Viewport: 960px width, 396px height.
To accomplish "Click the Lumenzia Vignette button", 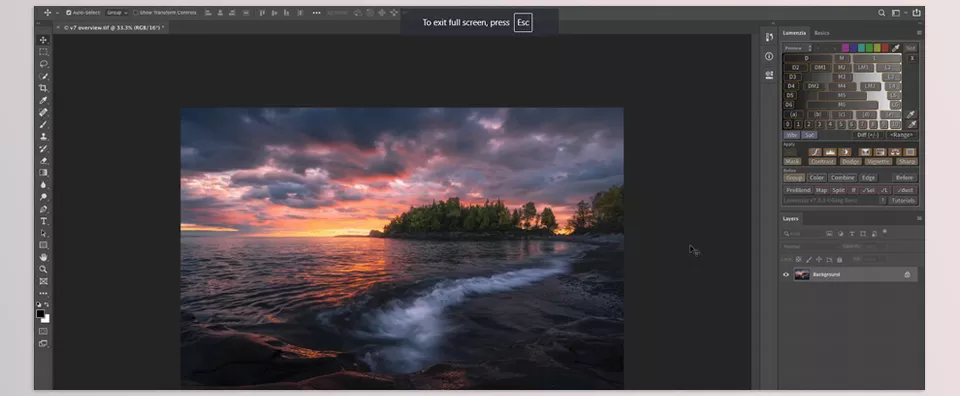I will [x=878, y=162].
